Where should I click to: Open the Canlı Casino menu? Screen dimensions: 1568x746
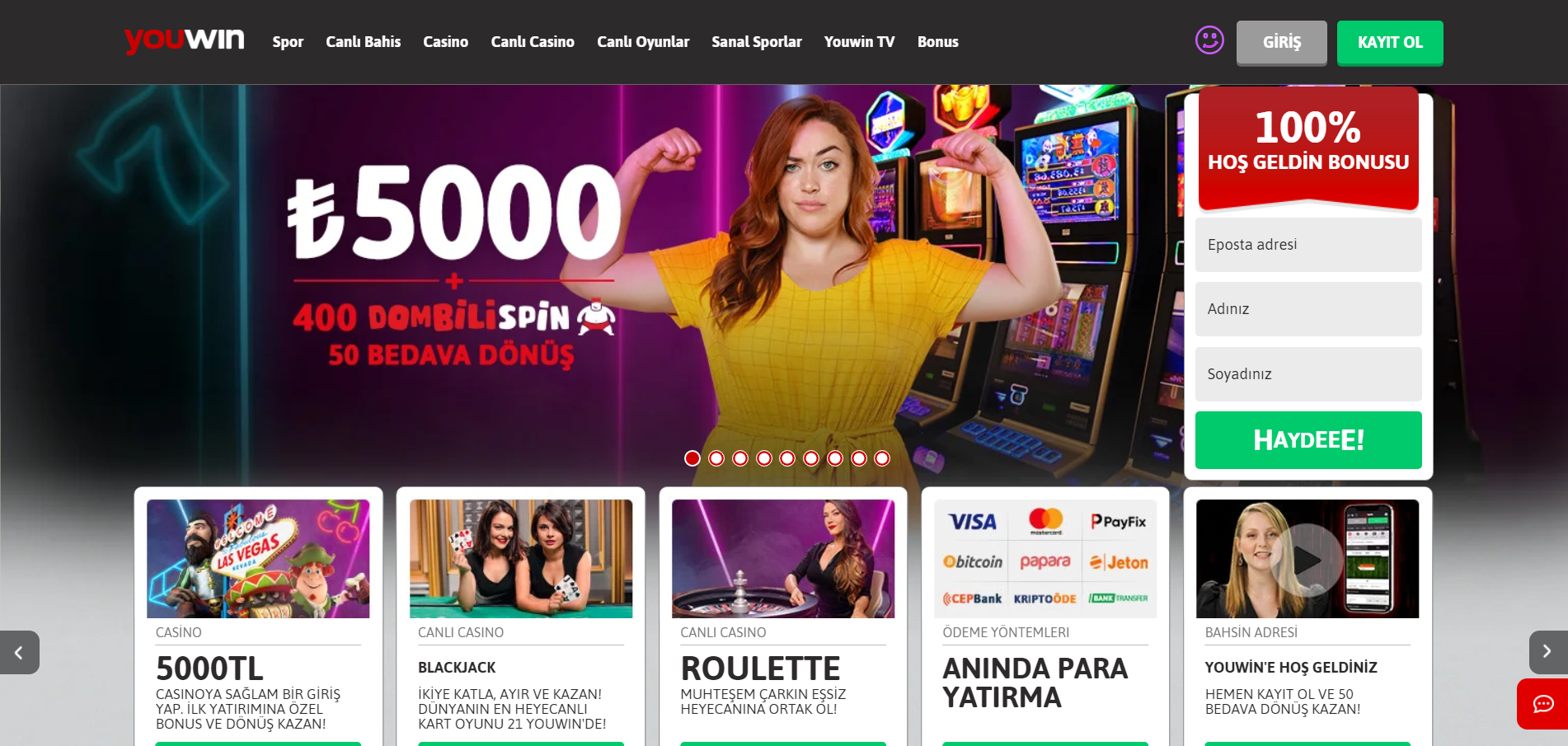pyautogui.click(x=533, y=42)
